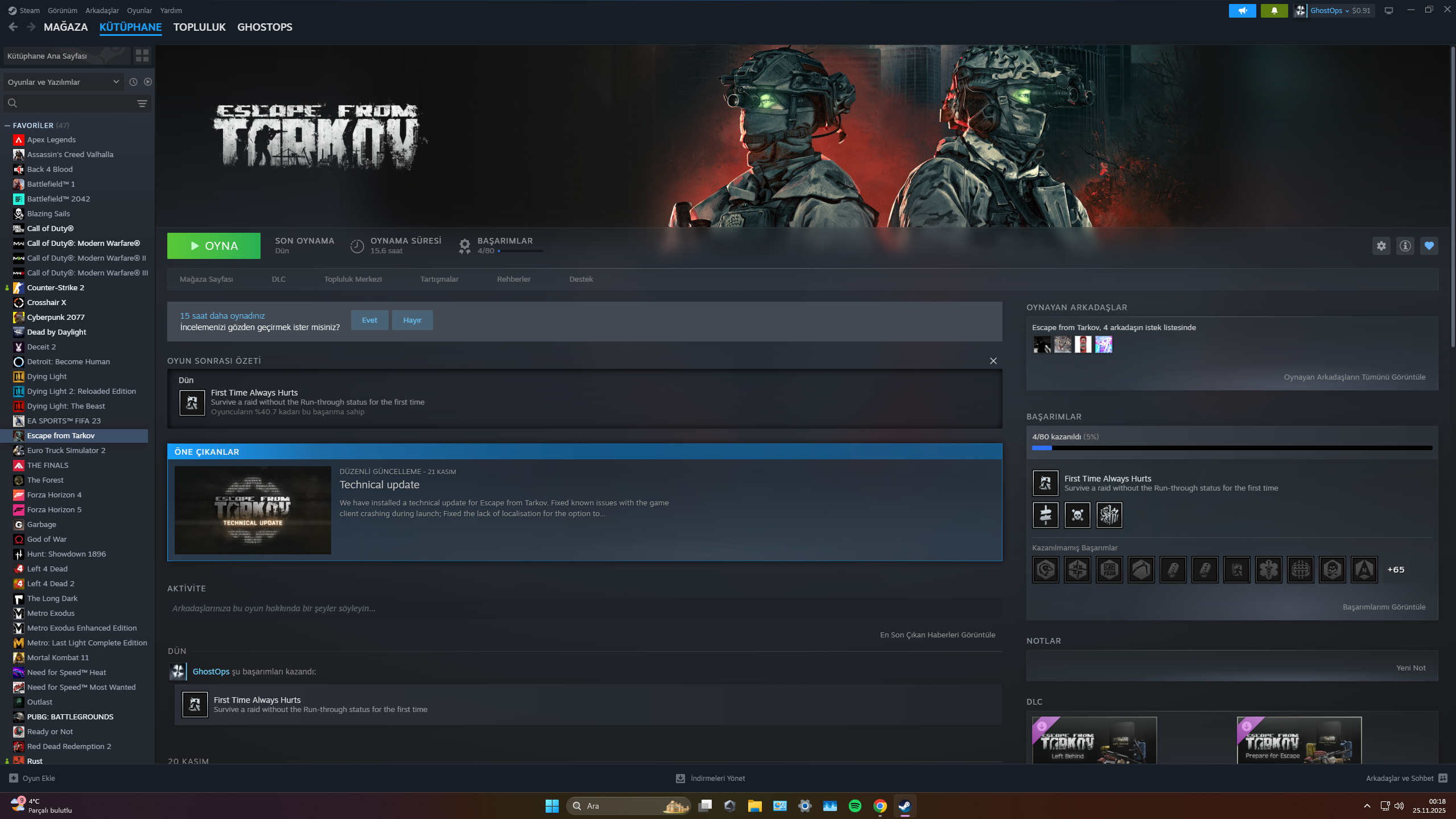This screenshot has width=1456, height=819.
Task: Click the BAŞARIMLAR trophy icon near play bar
Action: click(465, 246)
